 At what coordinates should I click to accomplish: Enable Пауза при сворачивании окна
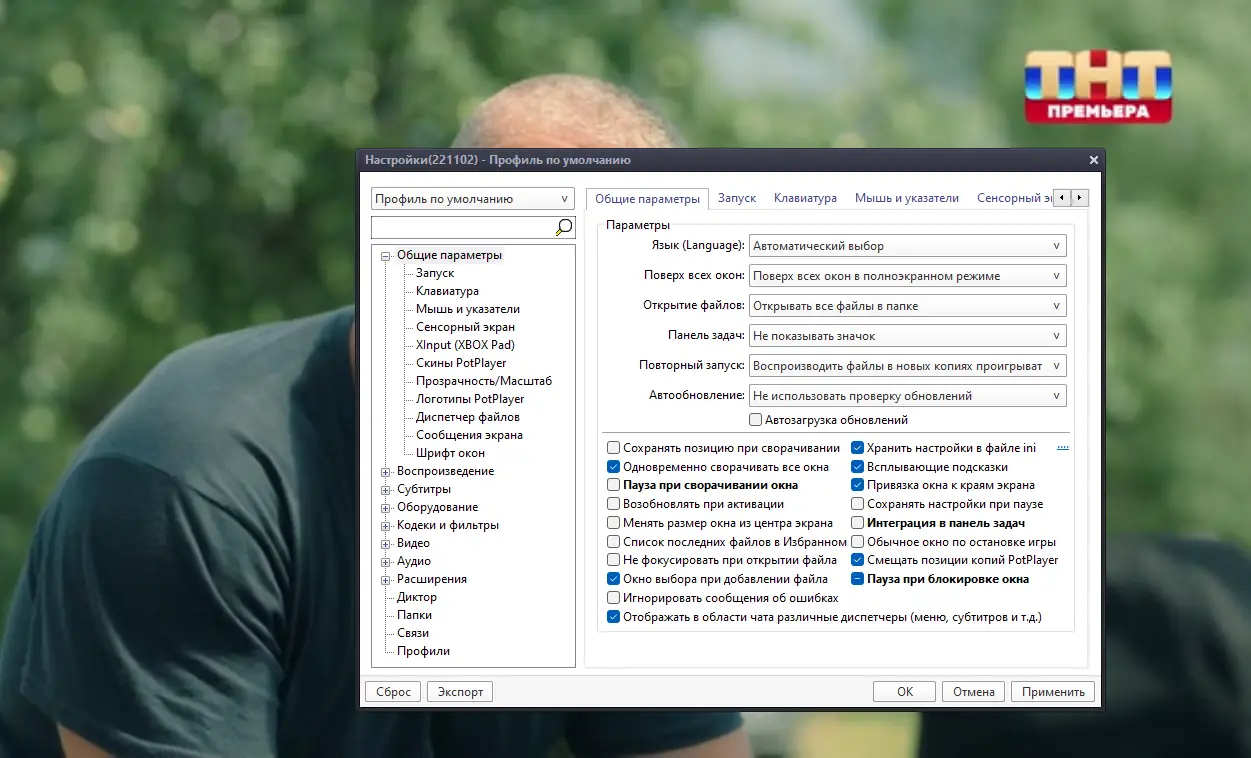(x=614, y=485)
